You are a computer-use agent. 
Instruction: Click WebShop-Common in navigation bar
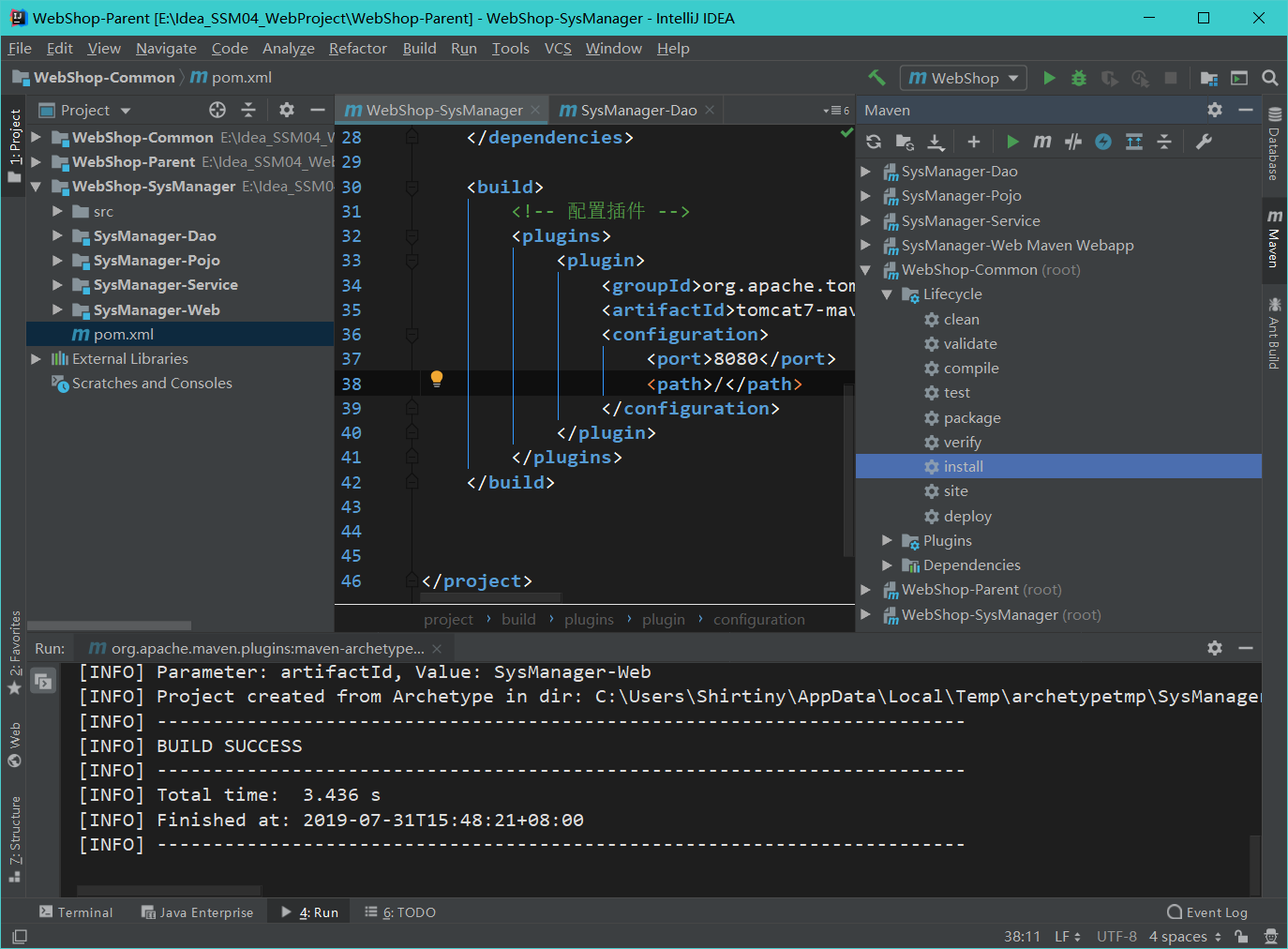[94, 77]
